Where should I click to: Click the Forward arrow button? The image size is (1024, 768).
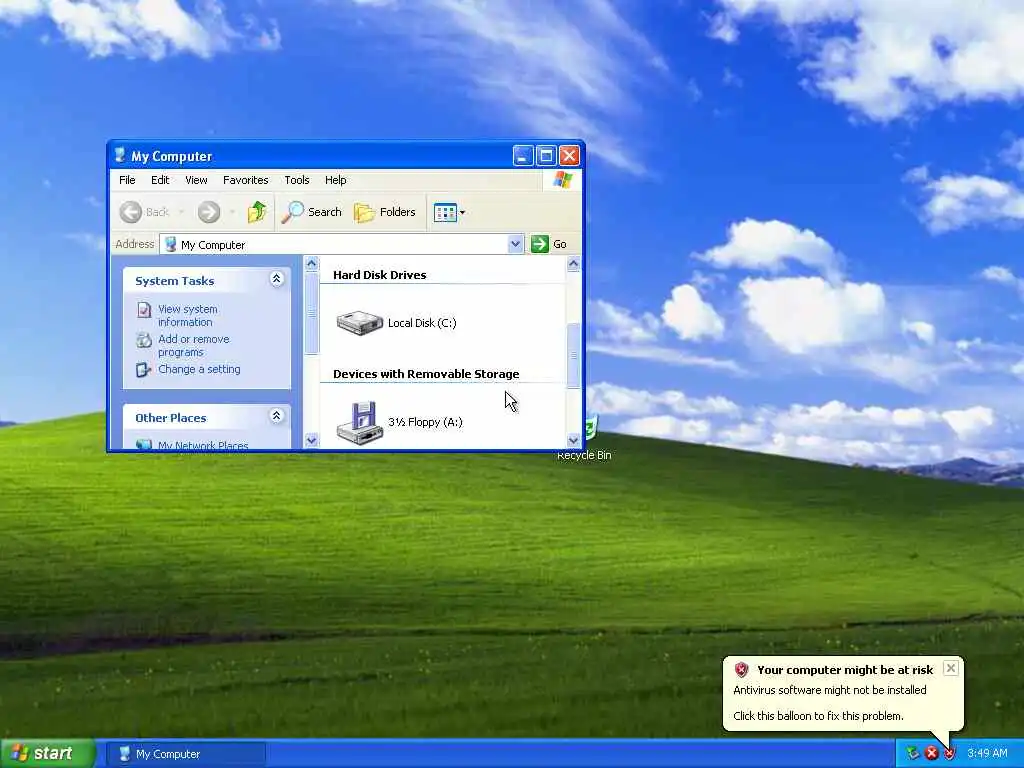tap(209, 212)
